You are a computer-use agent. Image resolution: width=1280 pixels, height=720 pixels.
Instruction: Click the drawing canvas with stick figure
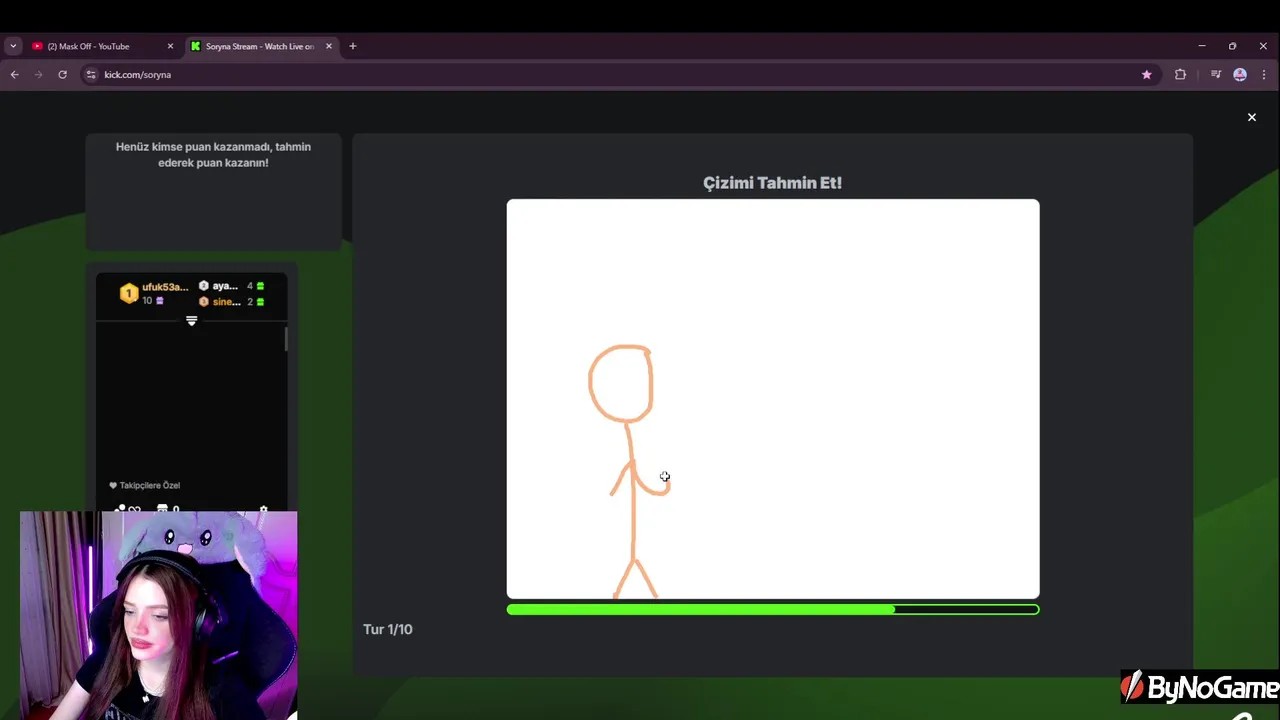coord(773,399)
